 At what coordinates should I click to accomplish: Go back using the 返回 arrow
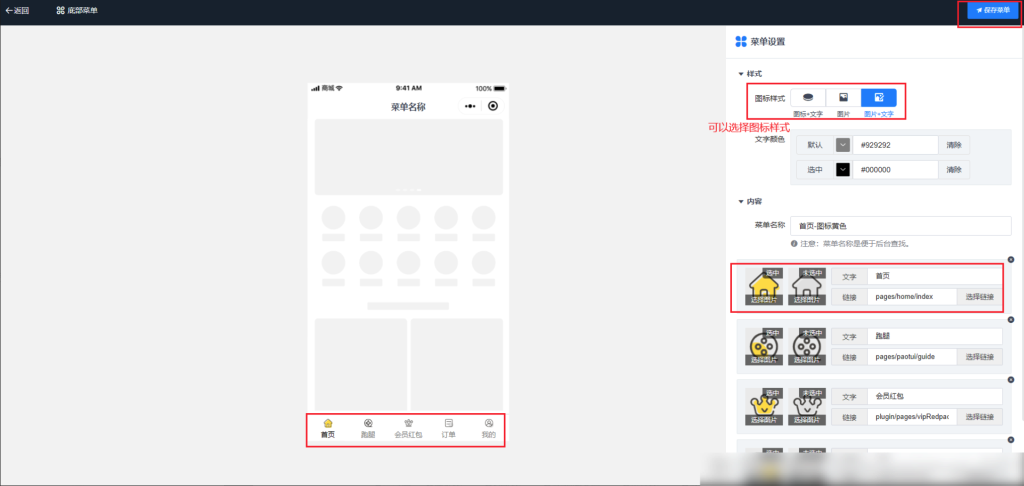click(17, 11)
